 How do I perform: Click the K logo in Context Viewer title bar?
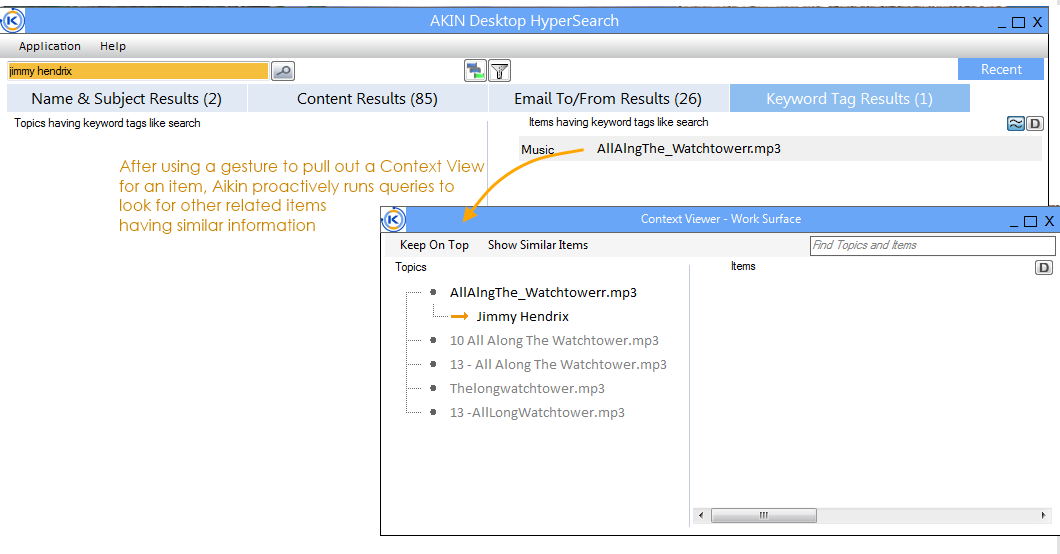point(393,220)
